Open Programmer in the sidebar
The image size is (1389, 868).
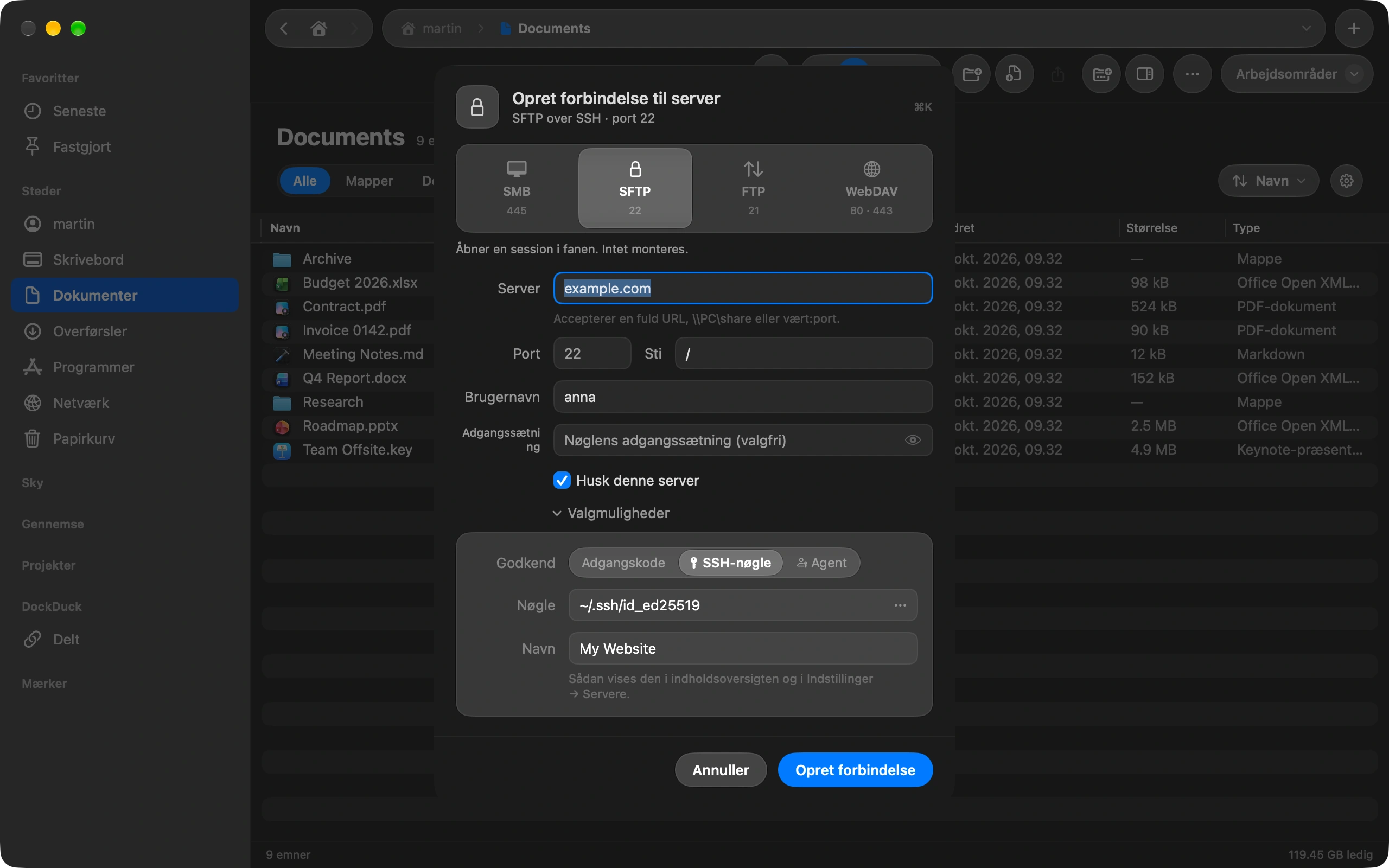pos(125,367)
